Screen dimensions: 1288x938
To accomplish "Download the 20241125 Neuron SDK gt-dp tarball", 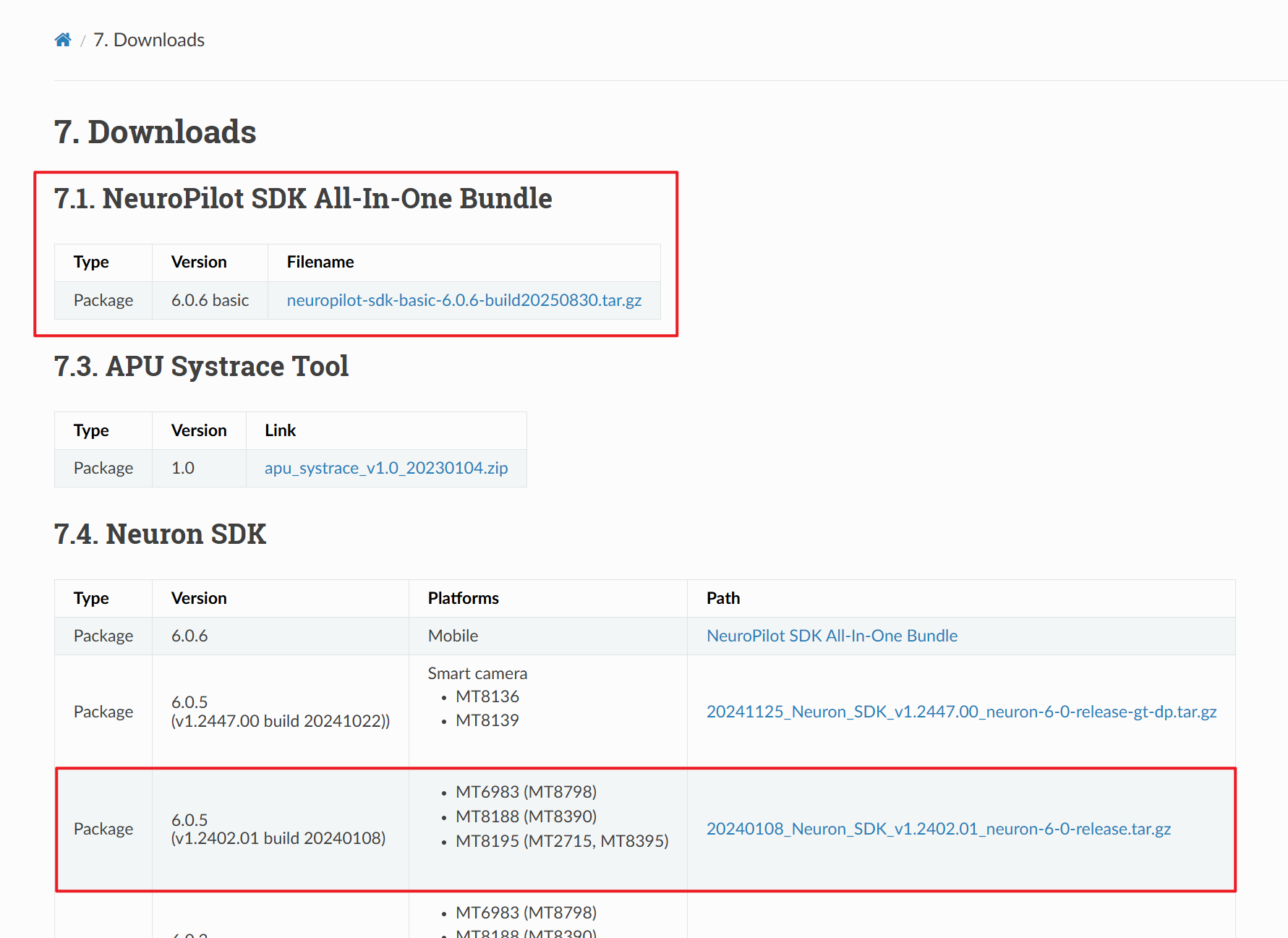I will (x=961, y=712).
